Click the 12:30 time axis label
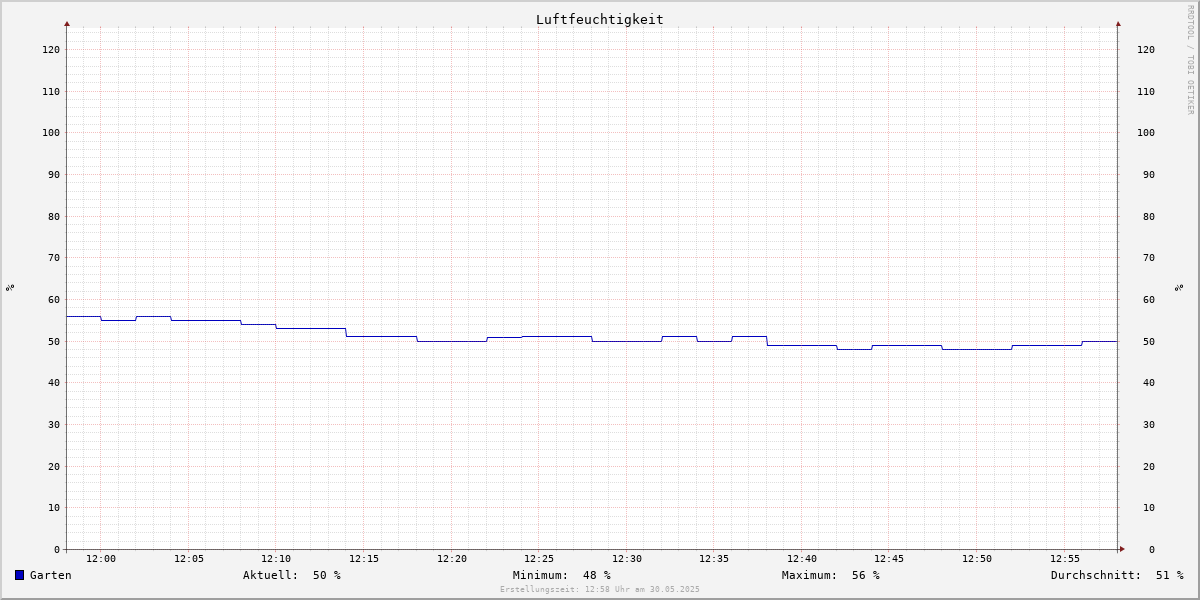Screen dimensions: 1200x600 (x=627, y=558)
